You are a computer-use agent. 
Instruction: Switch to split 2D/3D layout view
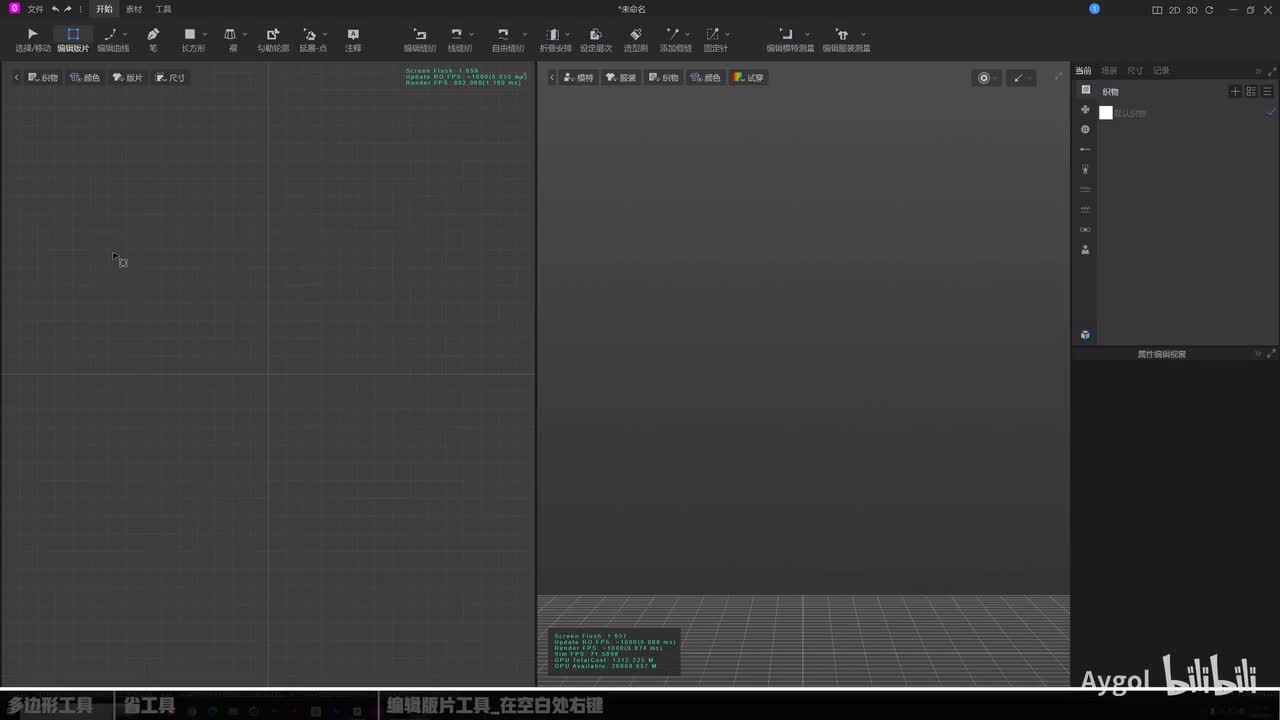point(1157,10)
